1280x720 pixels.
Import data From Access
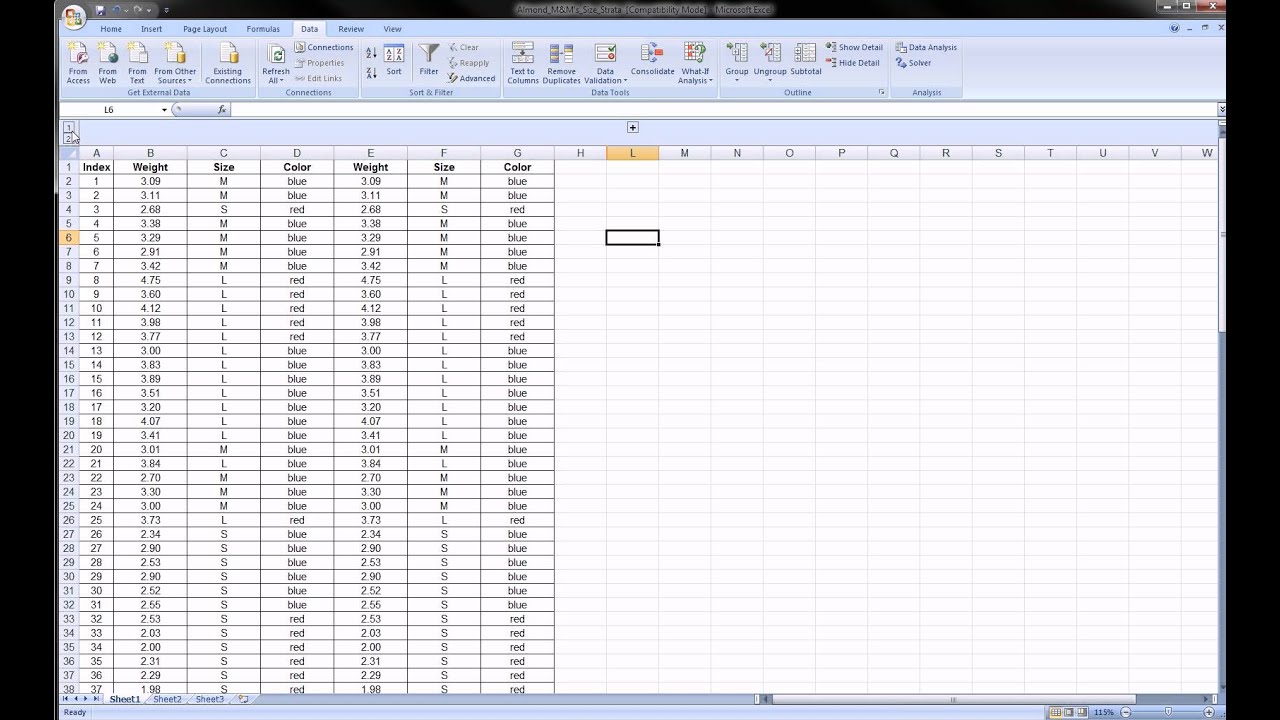click(78, 63)
